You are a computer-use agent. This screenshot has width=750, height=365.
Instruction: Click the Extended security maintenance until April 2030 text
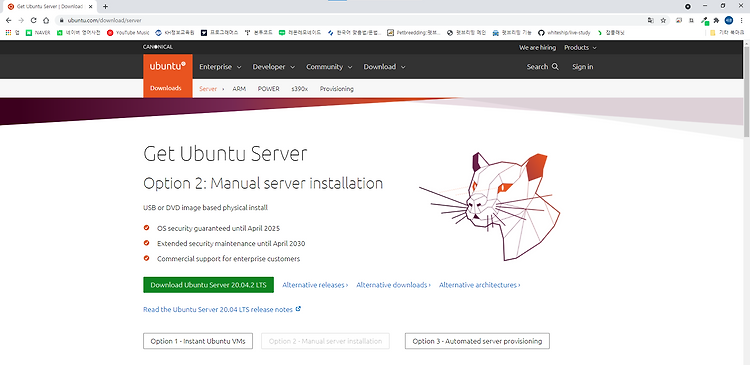231,243
